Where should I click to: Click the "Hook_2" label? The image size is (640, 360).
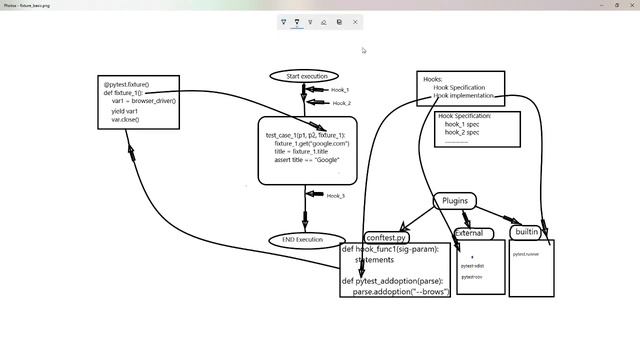342,103
